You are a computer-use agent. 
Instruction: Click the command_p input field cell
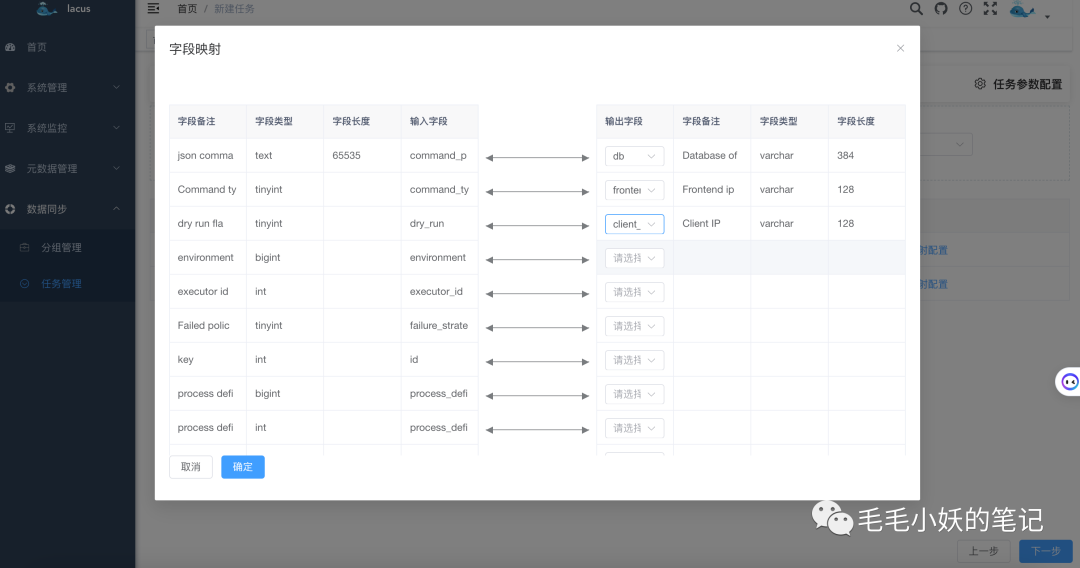pos(439,156)
